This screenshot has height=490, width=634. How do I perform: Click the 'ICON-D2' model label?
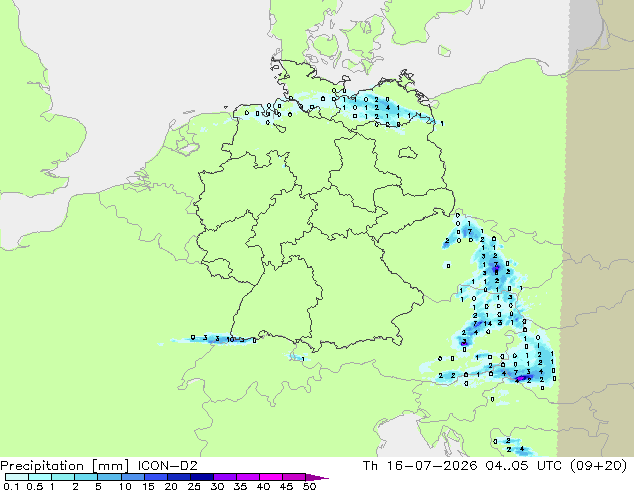167,466
